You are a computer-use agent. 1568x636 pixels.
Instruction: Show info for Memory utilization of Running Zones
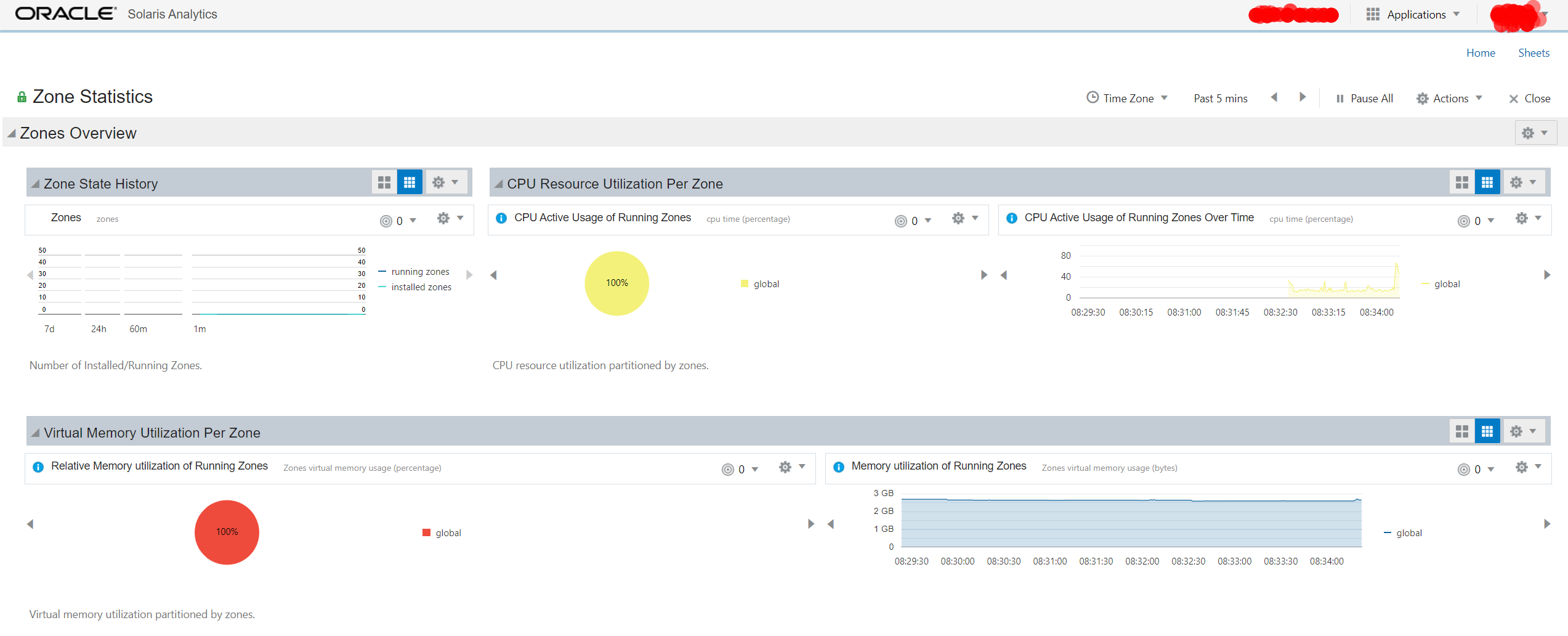pyautogui.click(x=839, y=467)
